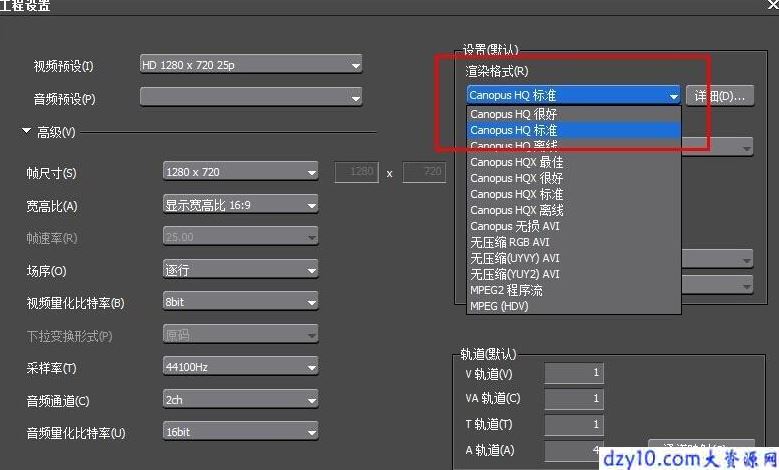This screenshot has width=779, height=470.
Task: Open the 宽高比 dropdown showing 显示宽高比 16:9
Action: pos(240,205)
